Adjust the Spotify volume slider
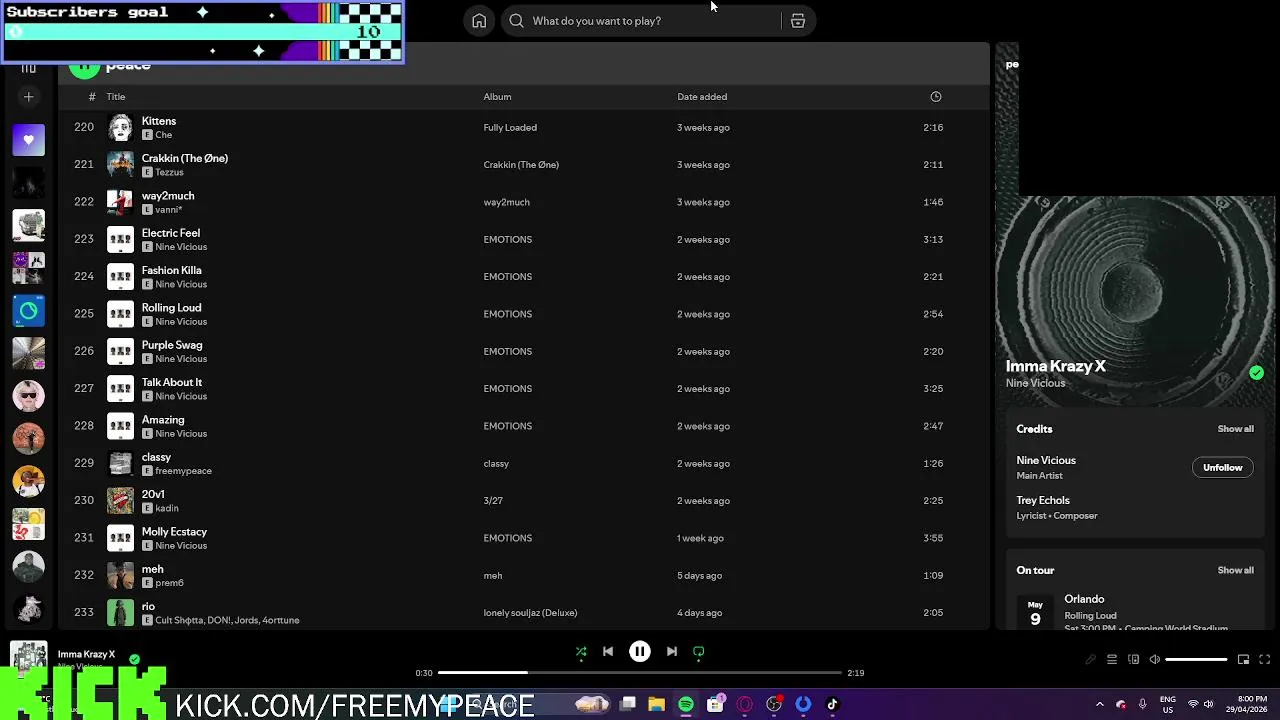This screenshot has width=1280, height=720. (1196, 660)
